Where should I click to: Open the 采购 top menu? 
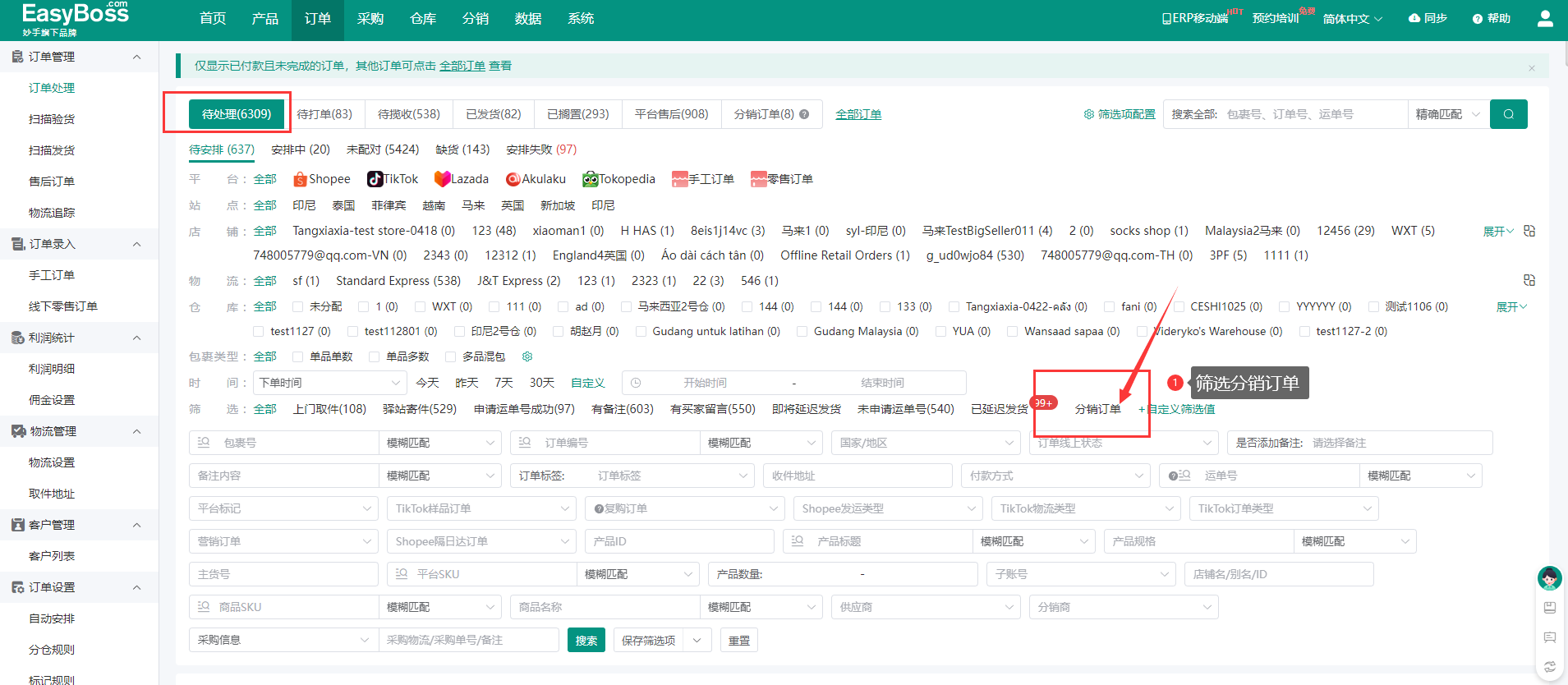point(370,19)
